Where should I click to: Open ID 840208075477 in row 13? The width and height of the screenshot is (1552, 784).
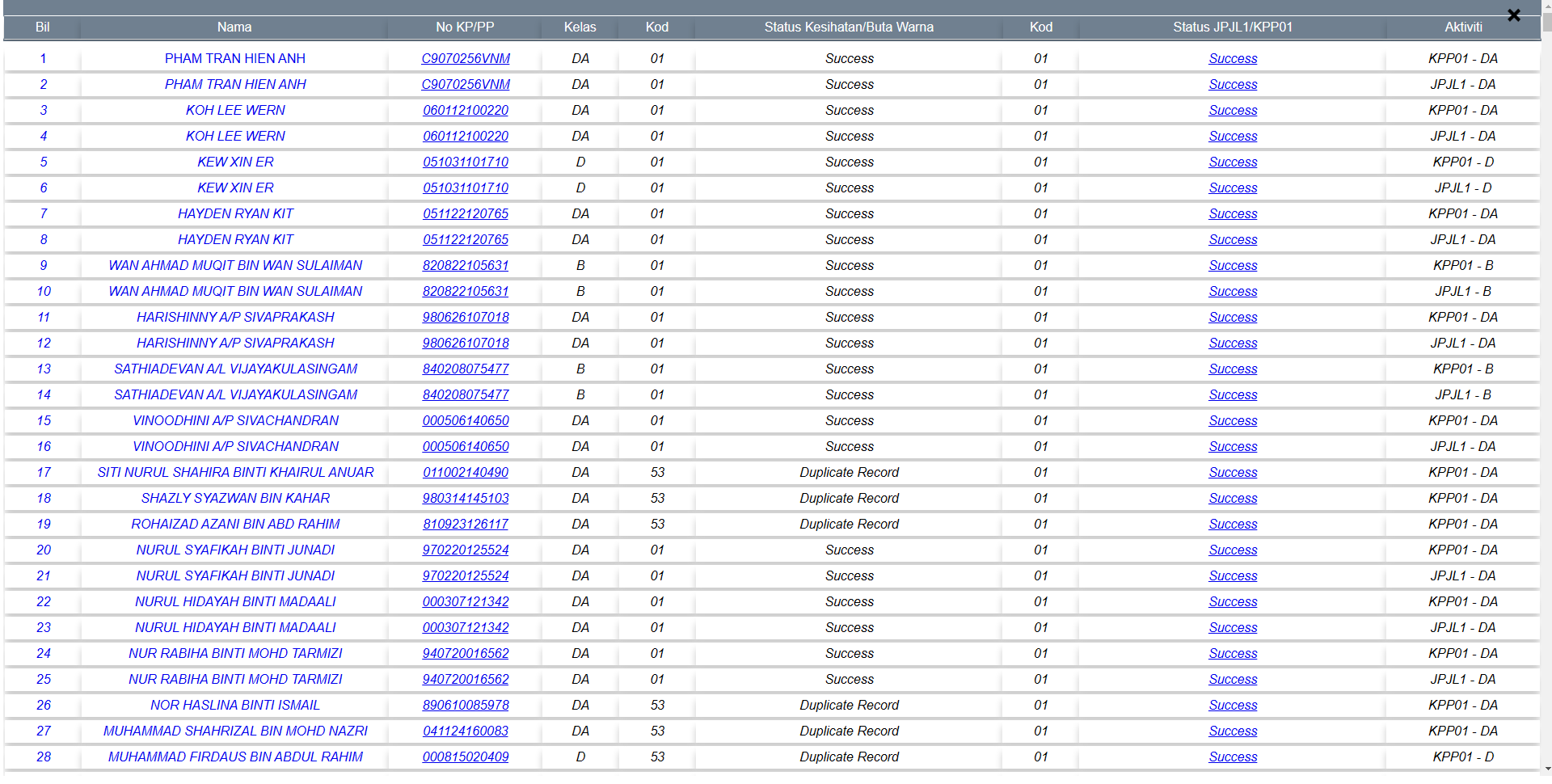click(x=466, y=369)
